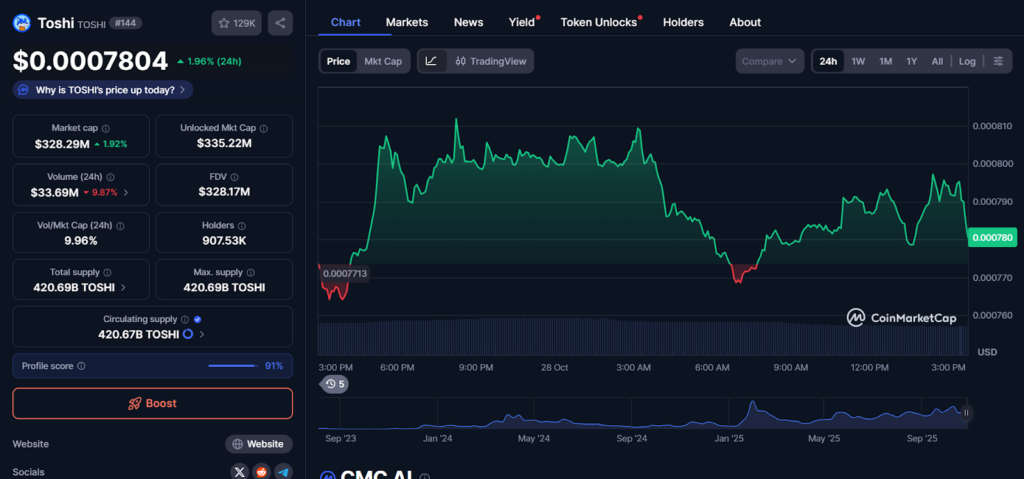Open the Compare dropdown

tap(769, 61)
